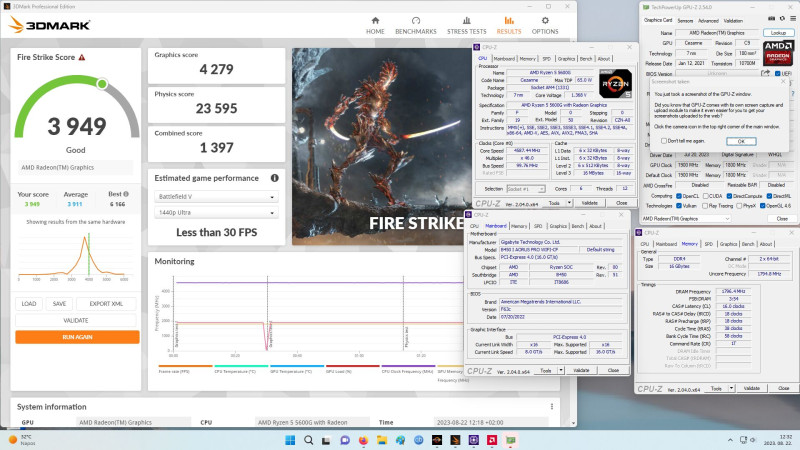
Task: Click the Lookup button in GPU-Z
Action: 778,33
